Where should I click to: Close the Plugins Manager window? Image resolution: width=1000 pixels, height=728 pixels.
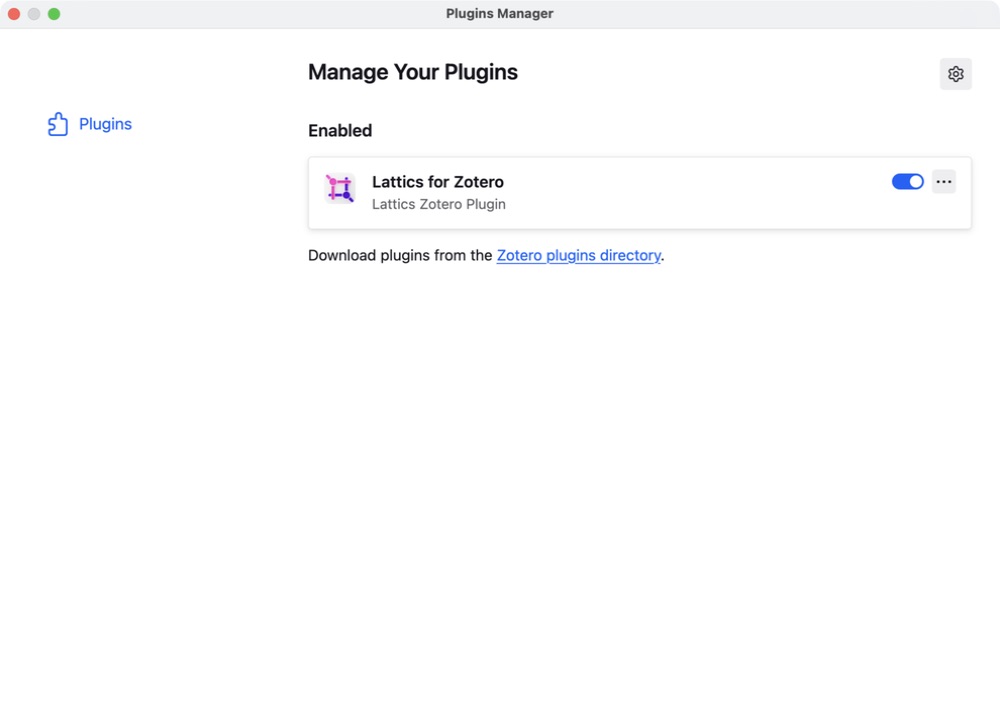pyautogui.click(x=14, y=14)
